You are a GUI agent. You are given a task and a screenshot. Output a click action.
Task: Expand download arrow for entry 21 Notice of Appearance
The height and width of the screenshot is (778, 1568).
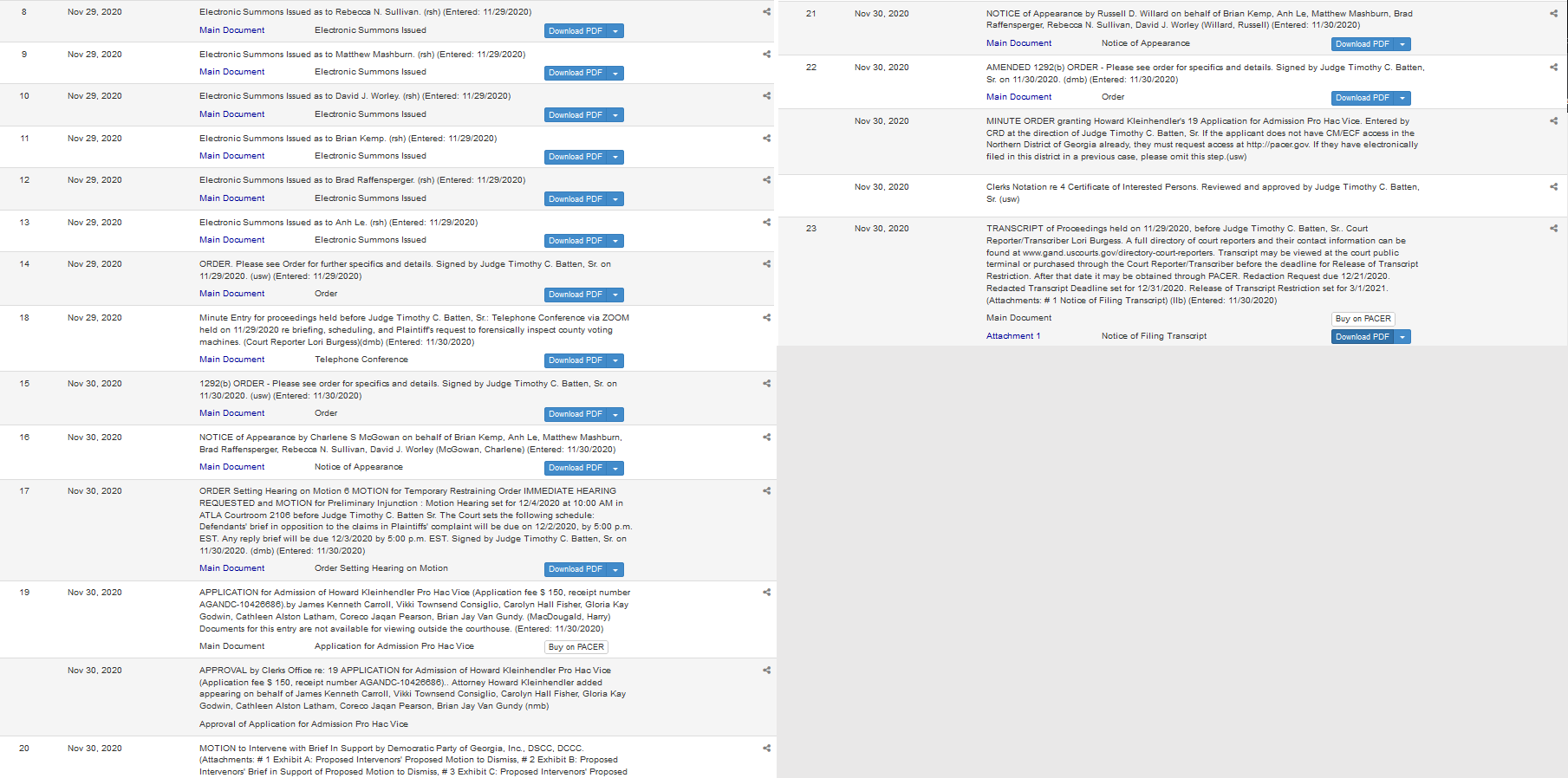1402,44
